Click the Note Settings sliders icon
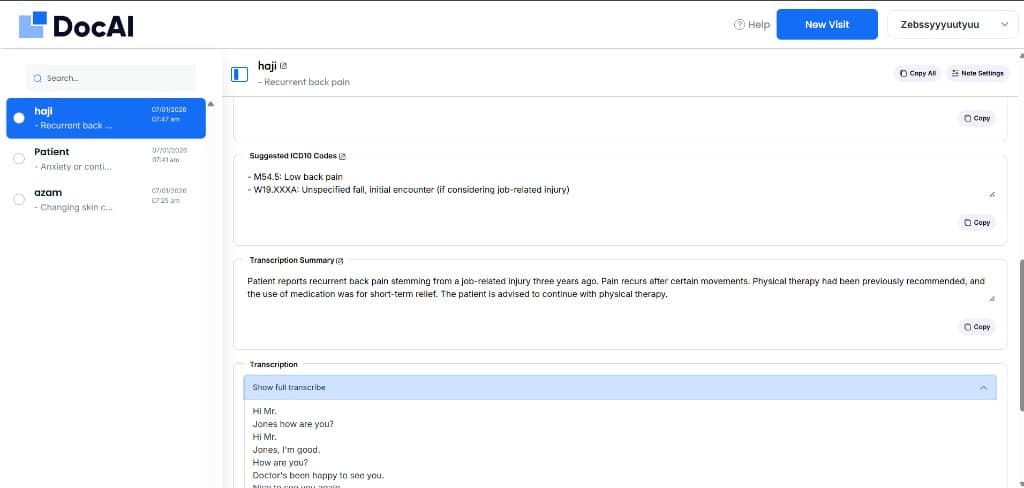The width and height of the screenshot is (1024, 488). pyautogui.click(x=955, y=73)
